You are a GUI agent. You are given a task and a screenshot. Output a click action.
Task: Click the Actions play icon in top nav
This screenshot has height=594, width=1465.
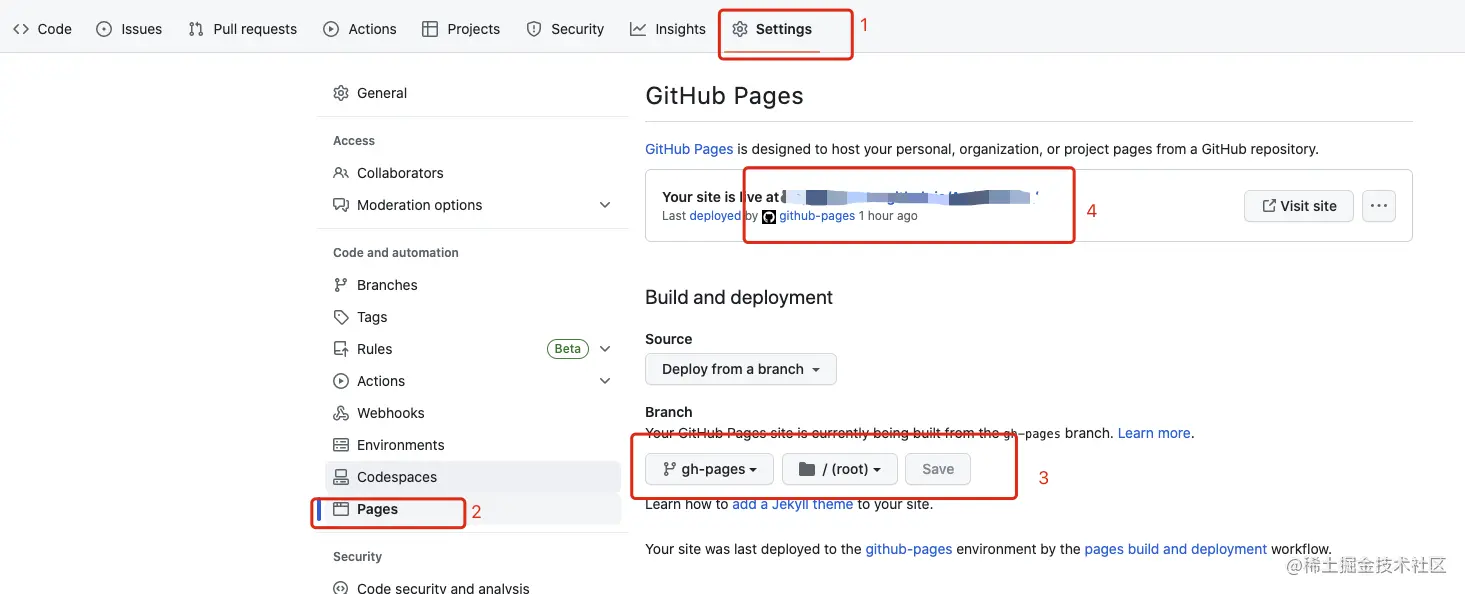[331, 29]
